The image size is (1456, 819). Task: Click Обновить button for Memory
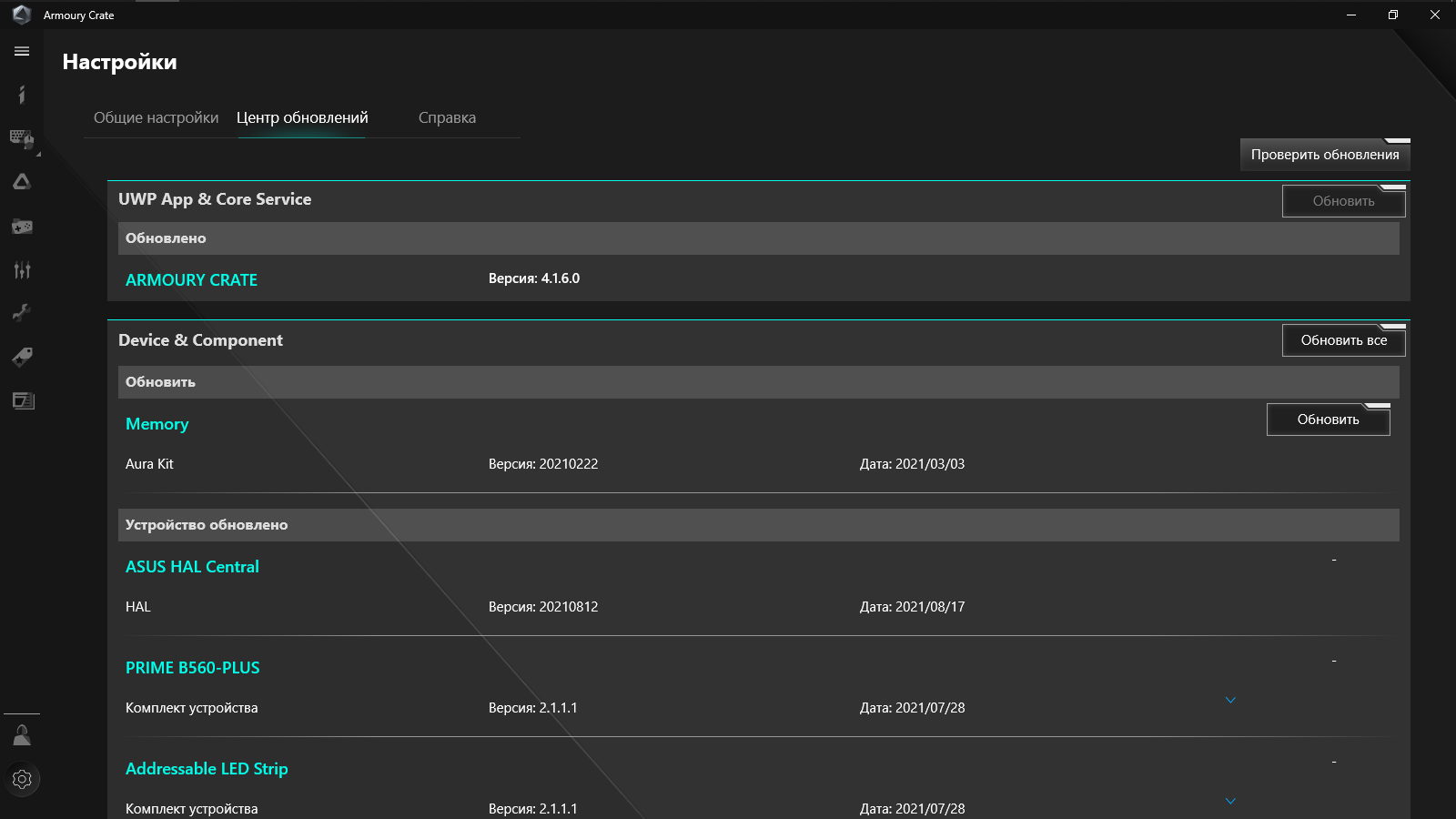(1329, 420)
